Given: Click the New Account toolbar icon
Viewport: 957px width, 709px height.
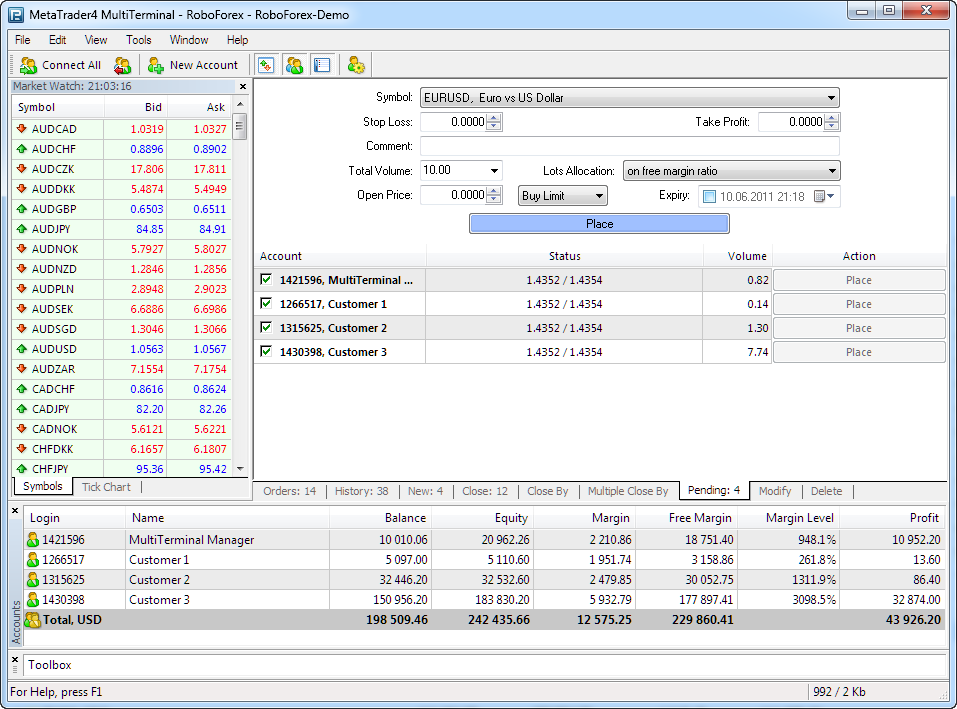Looking at the screenshot, I should (x=156, y=65).
